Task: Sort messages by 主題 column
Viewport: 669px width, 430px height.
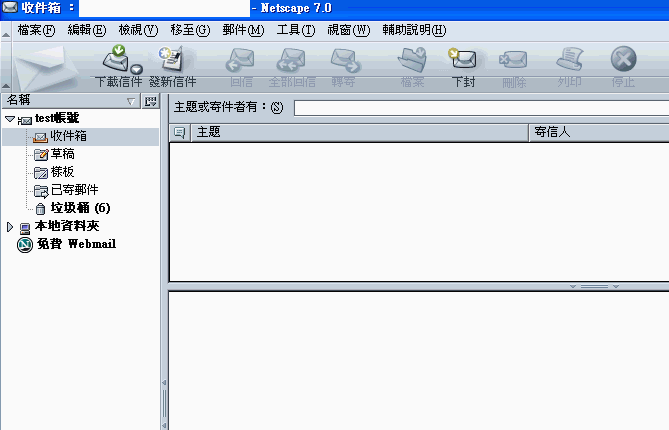Action: 359,133
